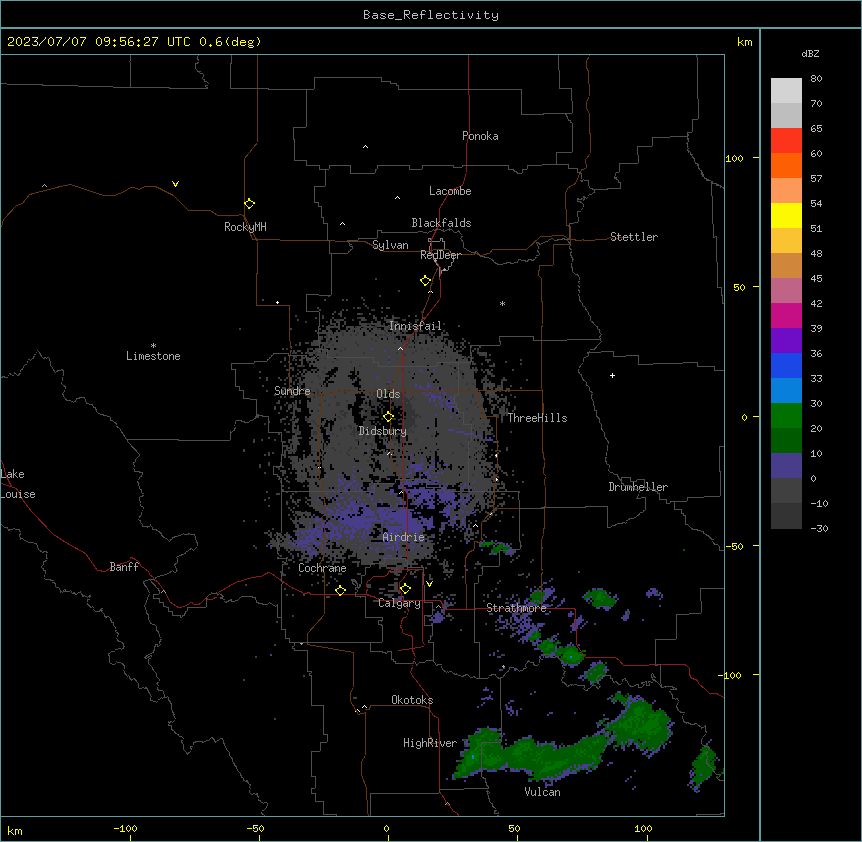Click the -100 tick on bottom axis
Screen dimensions: 862x842
[125, 828]
